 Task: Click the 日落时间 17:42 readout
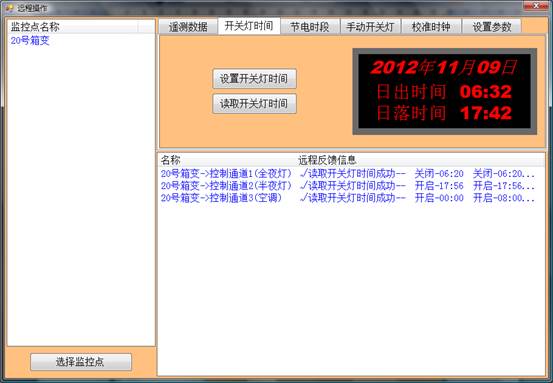(444, 113)
